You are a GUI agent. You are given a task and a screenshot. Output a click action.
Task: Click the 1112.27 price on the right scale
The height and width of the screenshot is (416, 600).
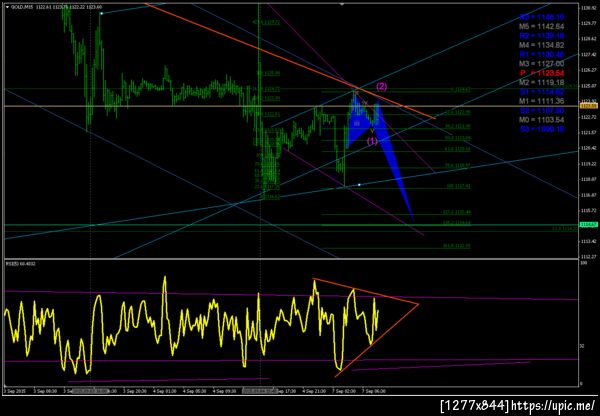587,256
